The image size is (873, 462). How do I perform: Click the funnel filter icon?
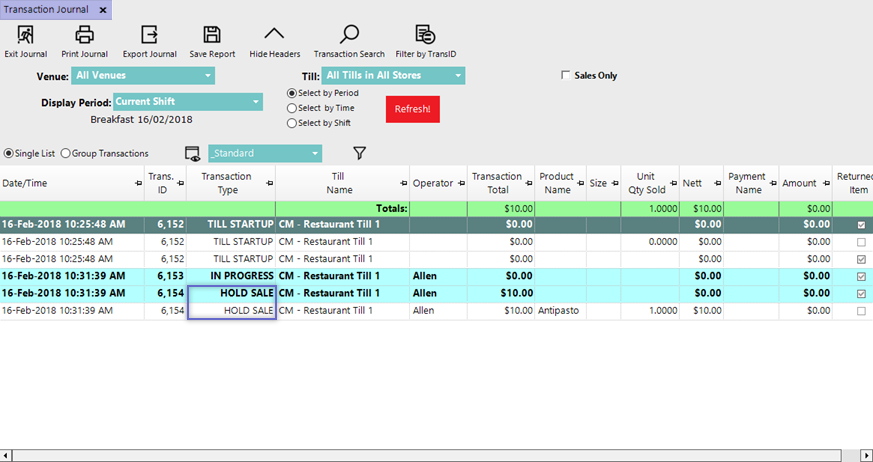click(360, 153)
